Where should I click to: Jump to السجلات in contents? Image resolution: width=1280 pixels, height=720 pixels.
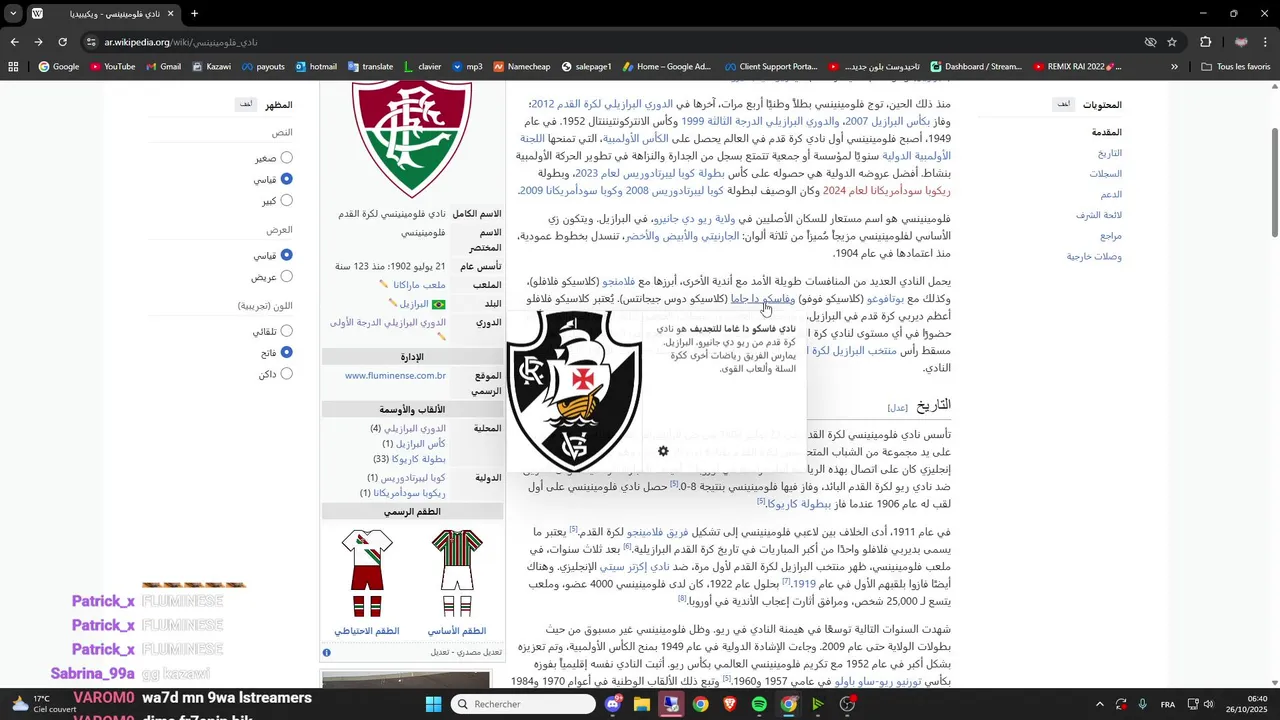(1106, 174)
